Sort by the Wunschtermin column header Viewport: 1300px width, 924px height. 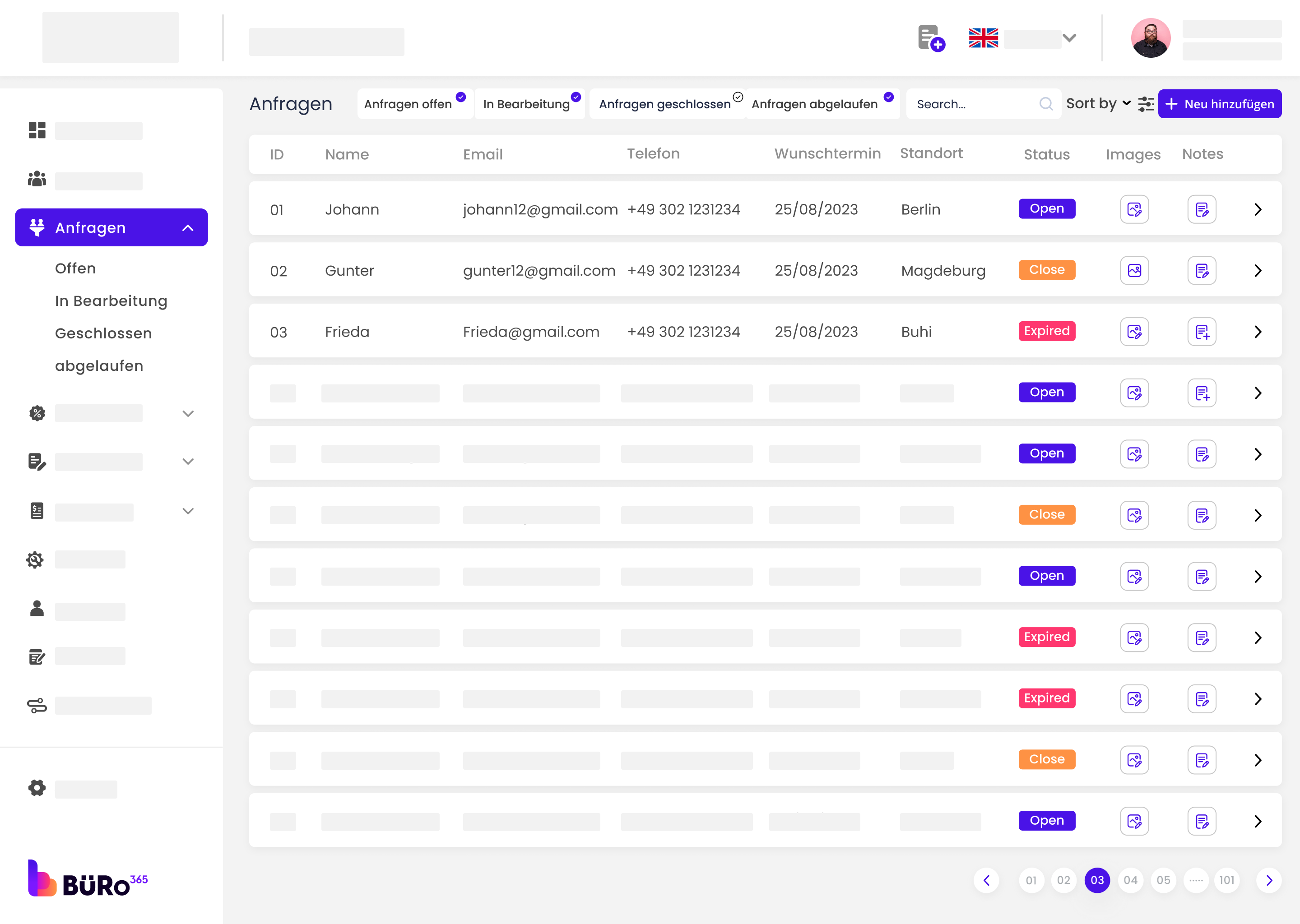click(x=827, y=153)
